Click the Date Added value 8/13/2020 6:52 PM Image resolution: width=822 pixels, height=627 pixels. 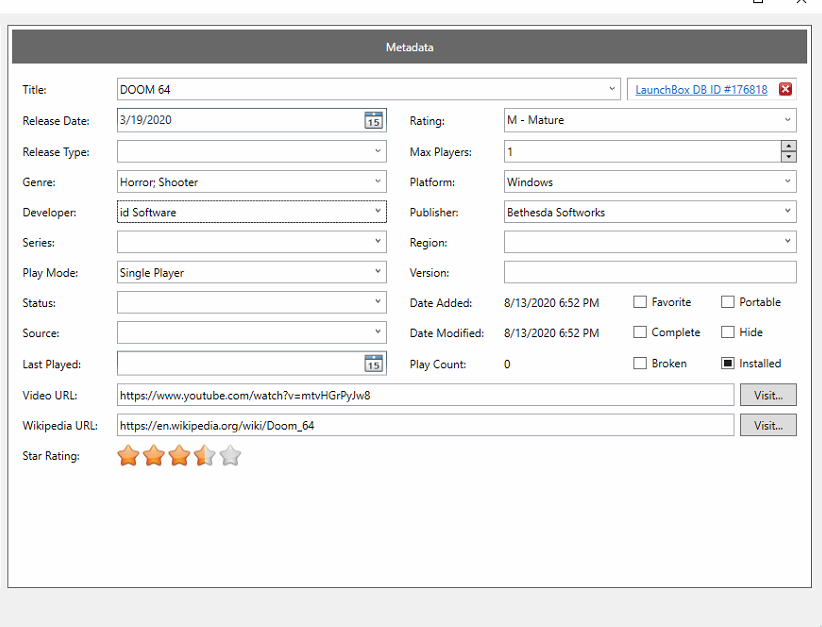[551, 302]
